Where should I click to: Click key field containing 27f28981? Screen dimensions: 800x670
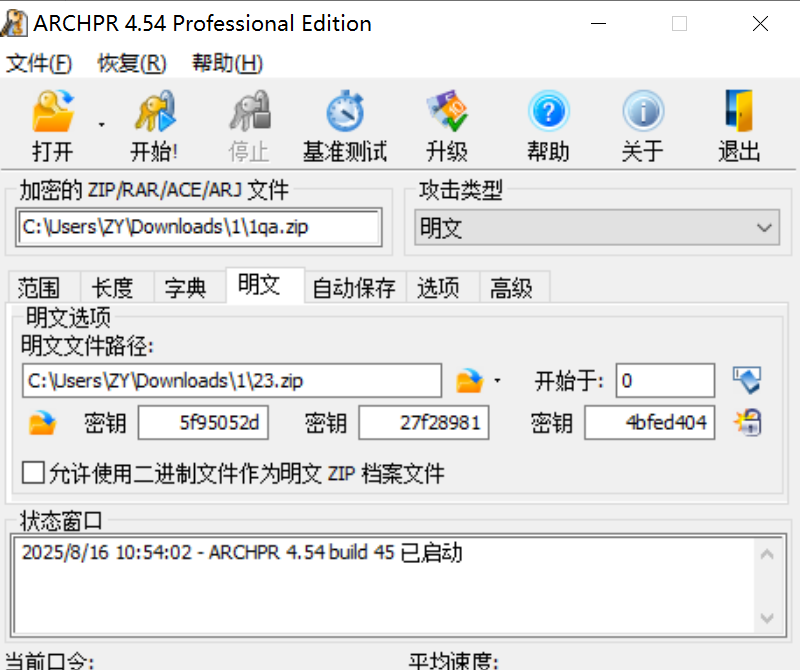423,423
